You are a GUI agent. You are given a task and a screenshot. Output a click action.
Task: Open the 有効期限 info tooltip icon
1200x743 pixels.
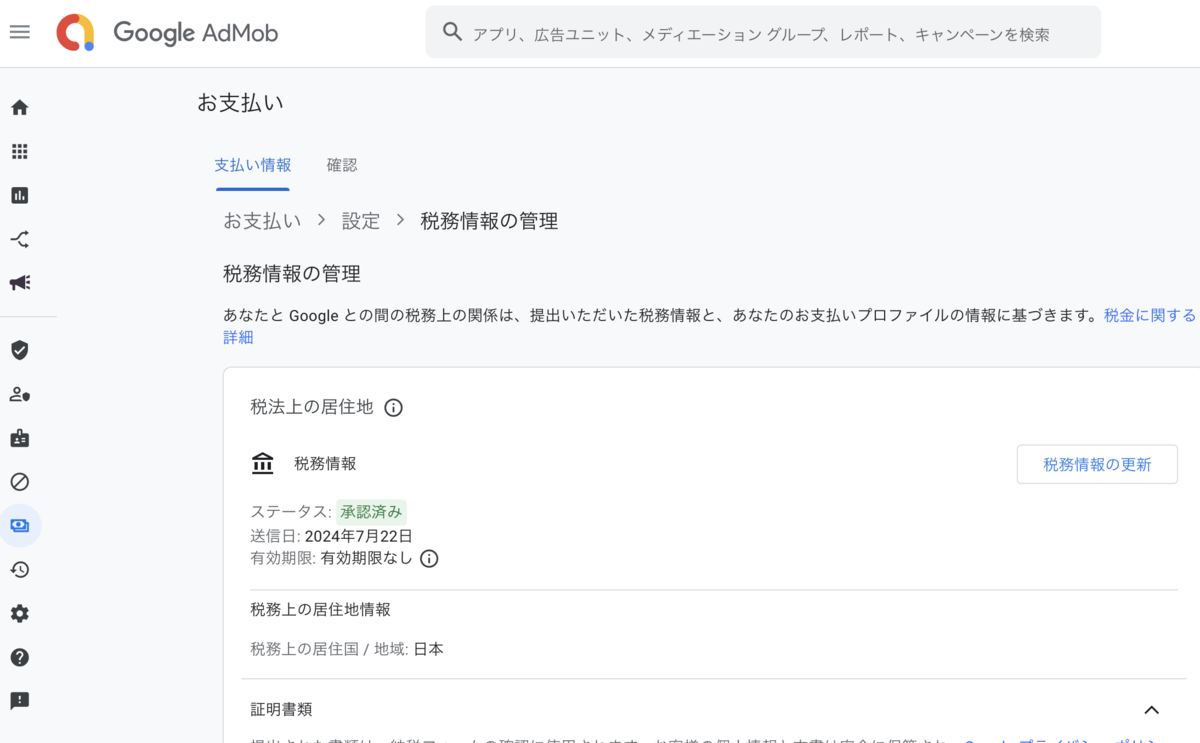[429, 558]
